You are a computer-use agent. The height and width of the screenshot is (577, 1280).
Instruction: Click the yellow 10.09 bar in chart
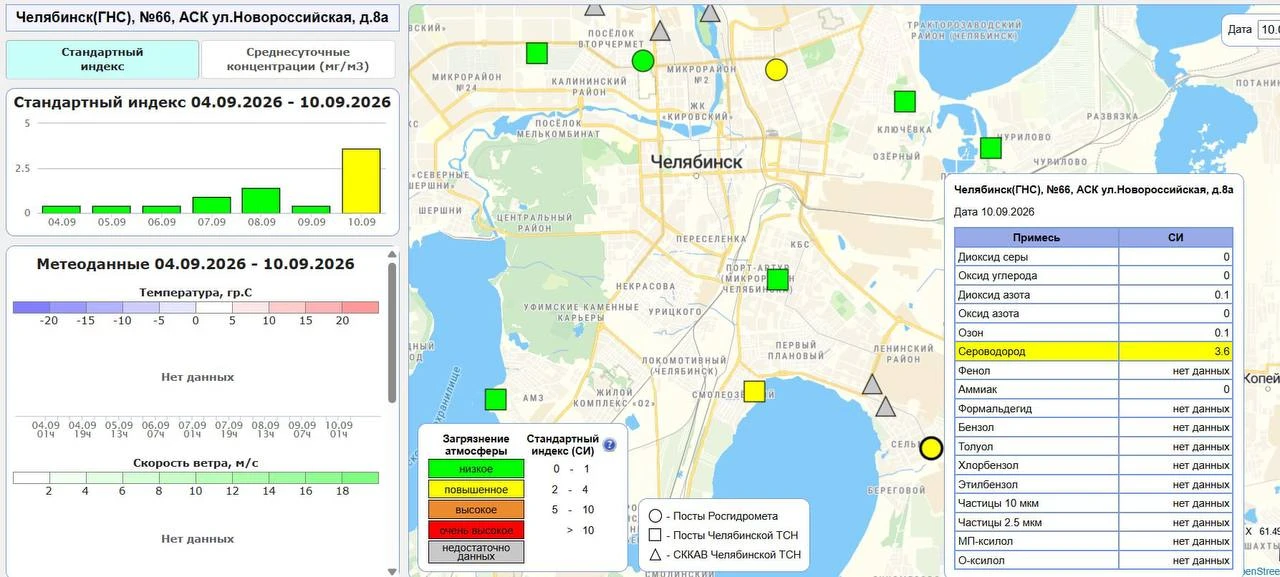[x=361, y=181]
